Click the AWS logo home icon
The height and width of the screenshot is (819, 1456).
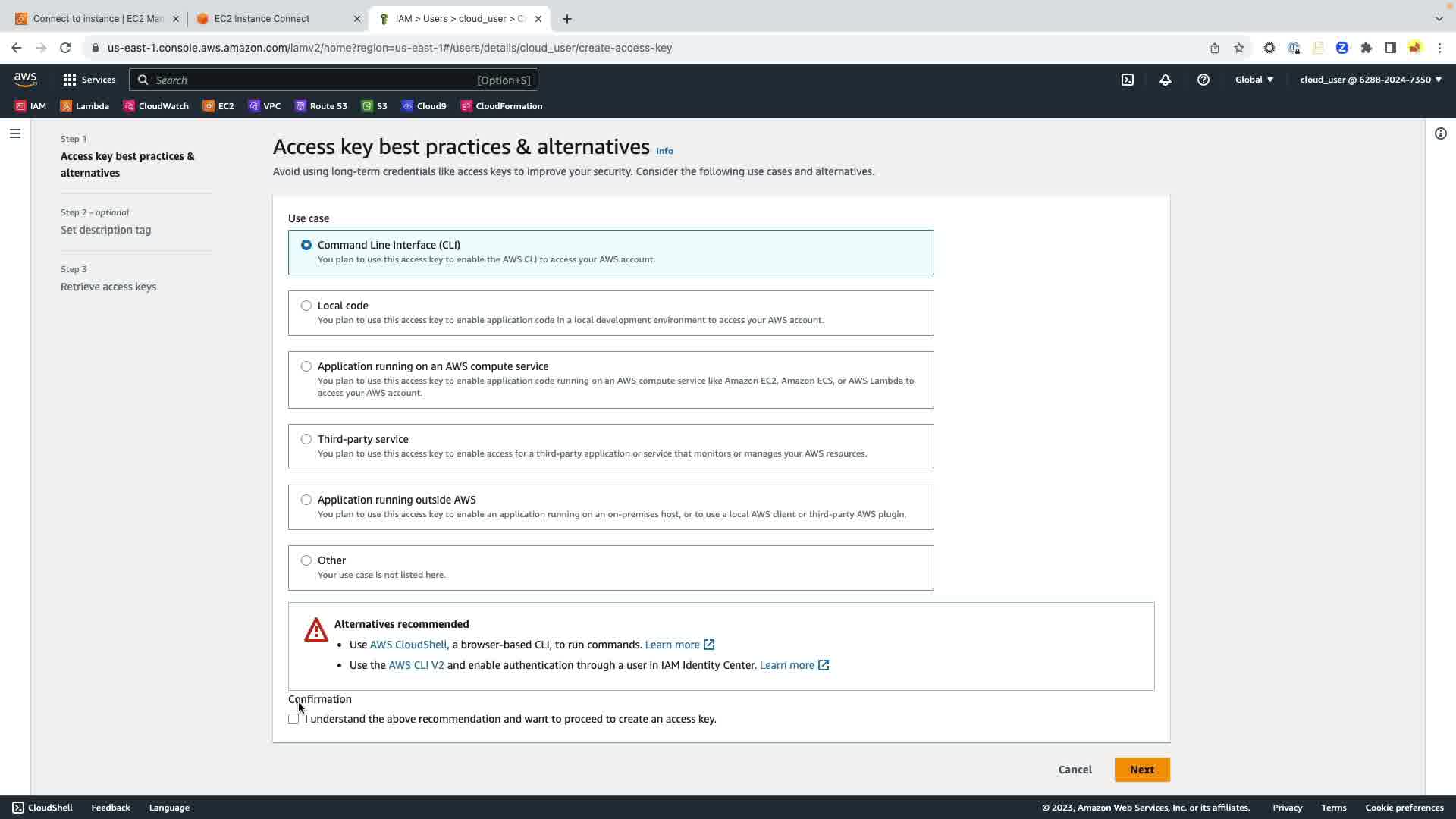[x=25, y=80]
